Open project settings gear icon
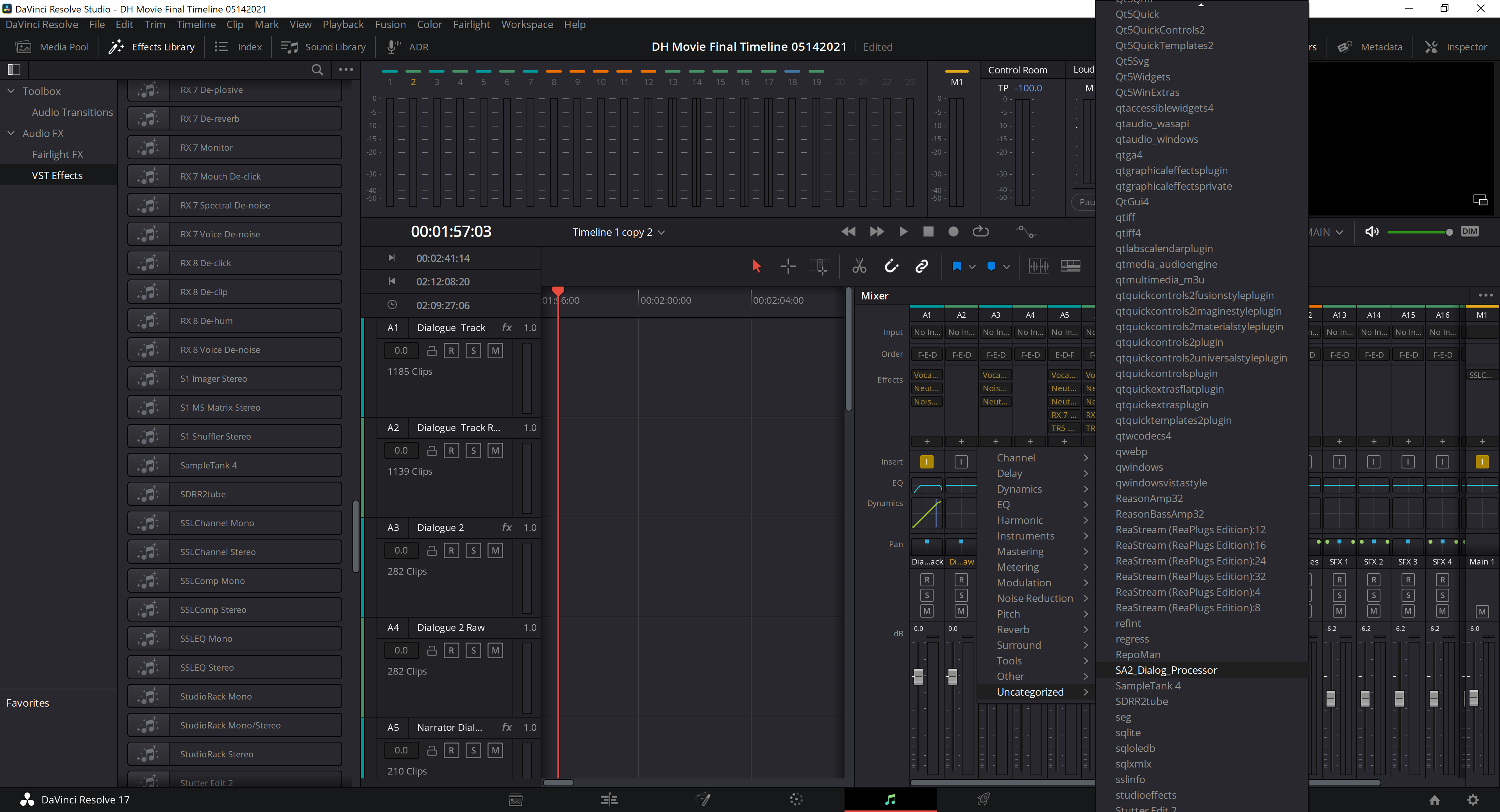1500x812 pixels. point(1473,800)
